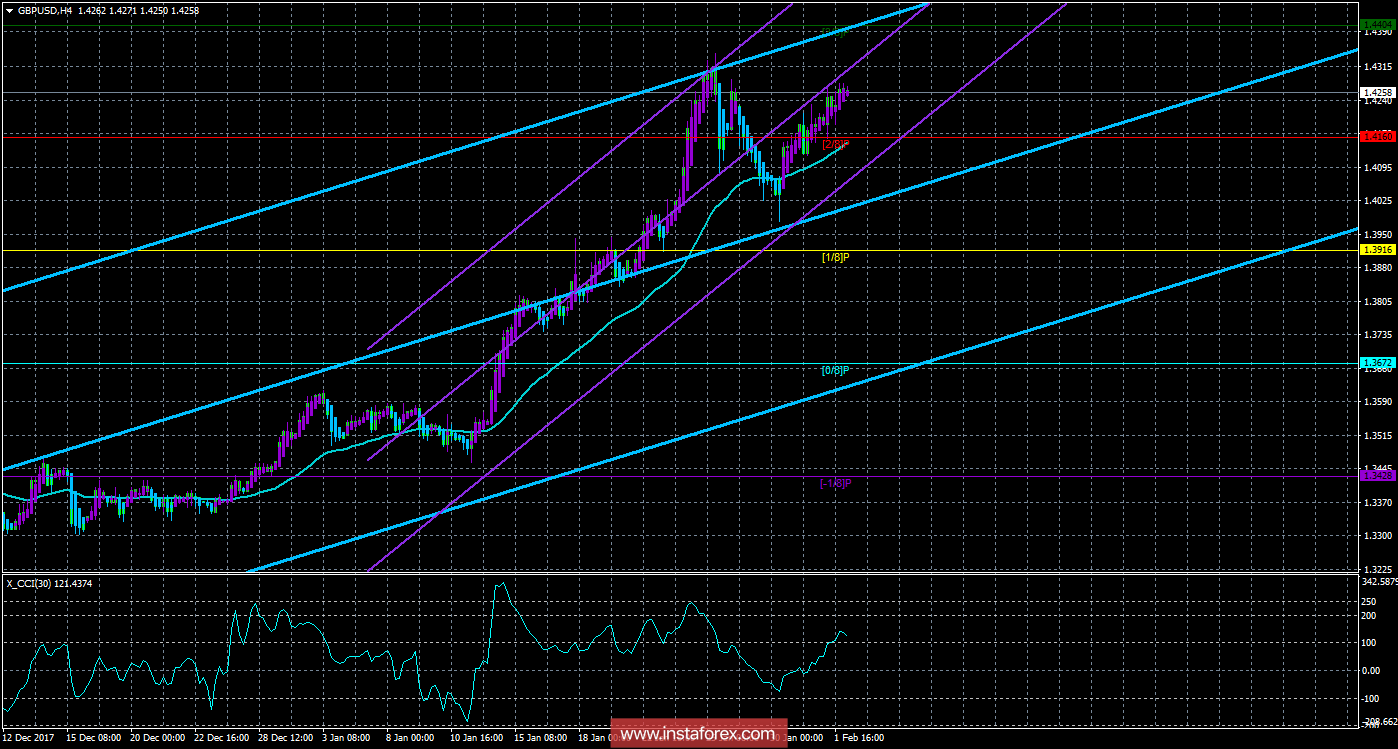The width and height of the screenshot is (1398, 749).
Task: Select the red 1.4160 level price tag
Action: coord(1378,135)
